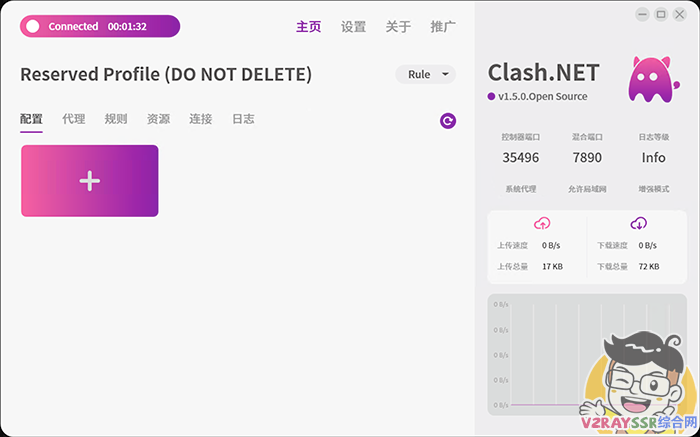Minimize the Clash.NET window
The width and height of the screenshot is (700, 437).
click(x=642, y=14)
